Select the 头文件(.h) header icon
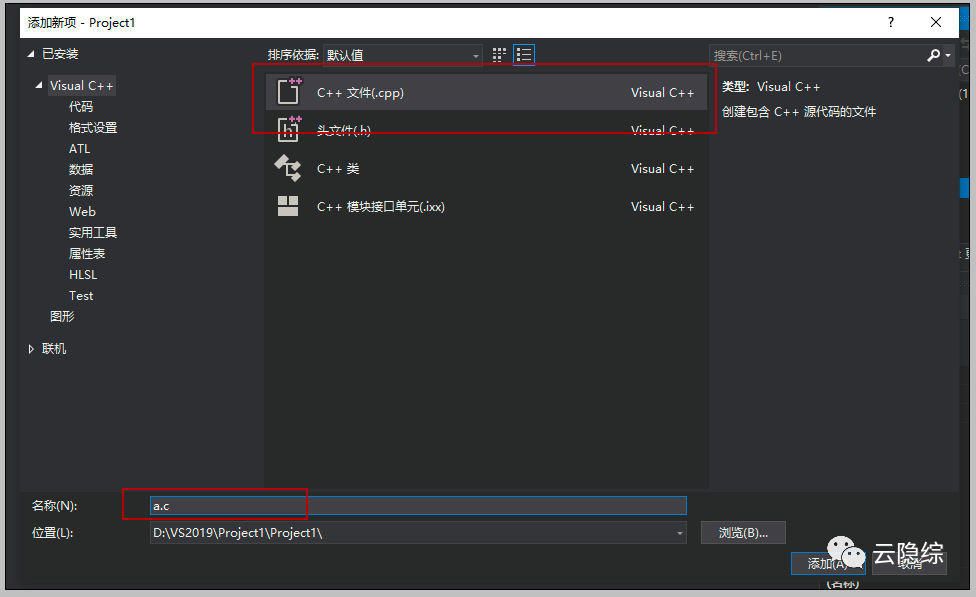Image resolution: width=976 pixels, height=597 pixels. coord(289,129)
